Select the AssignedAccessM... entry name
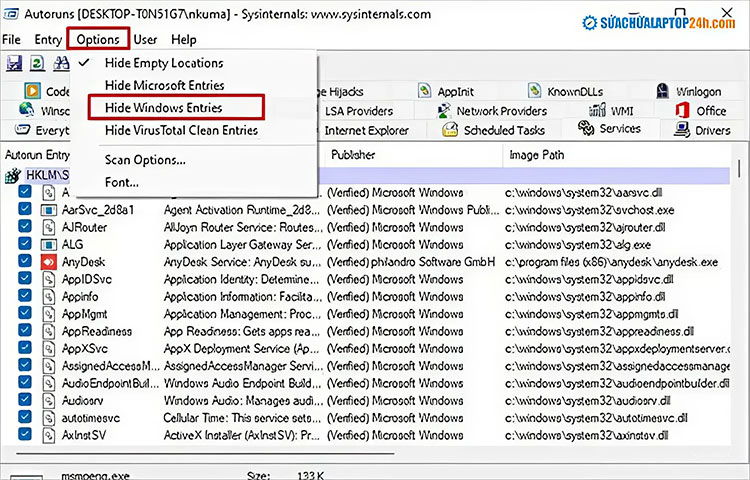 pos(110,366)
